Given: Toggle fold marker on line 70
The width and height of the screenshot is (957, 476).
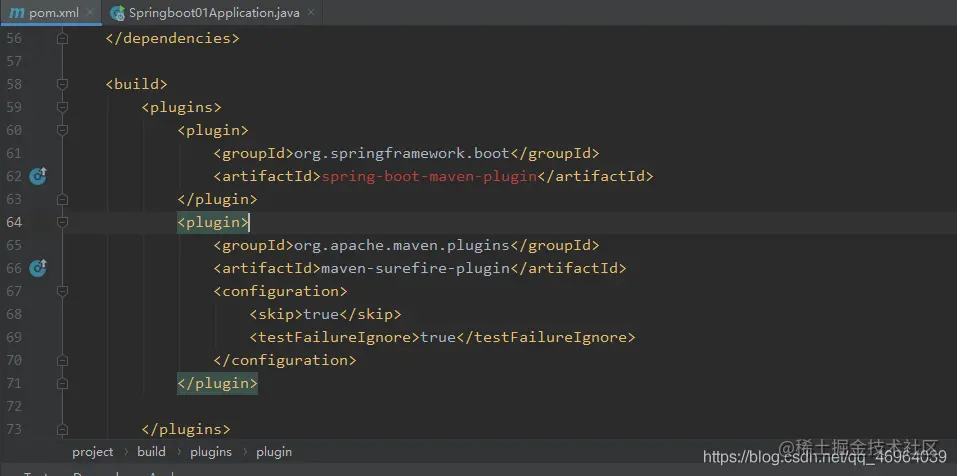Looking at the screenshot, I should (62, 360).
